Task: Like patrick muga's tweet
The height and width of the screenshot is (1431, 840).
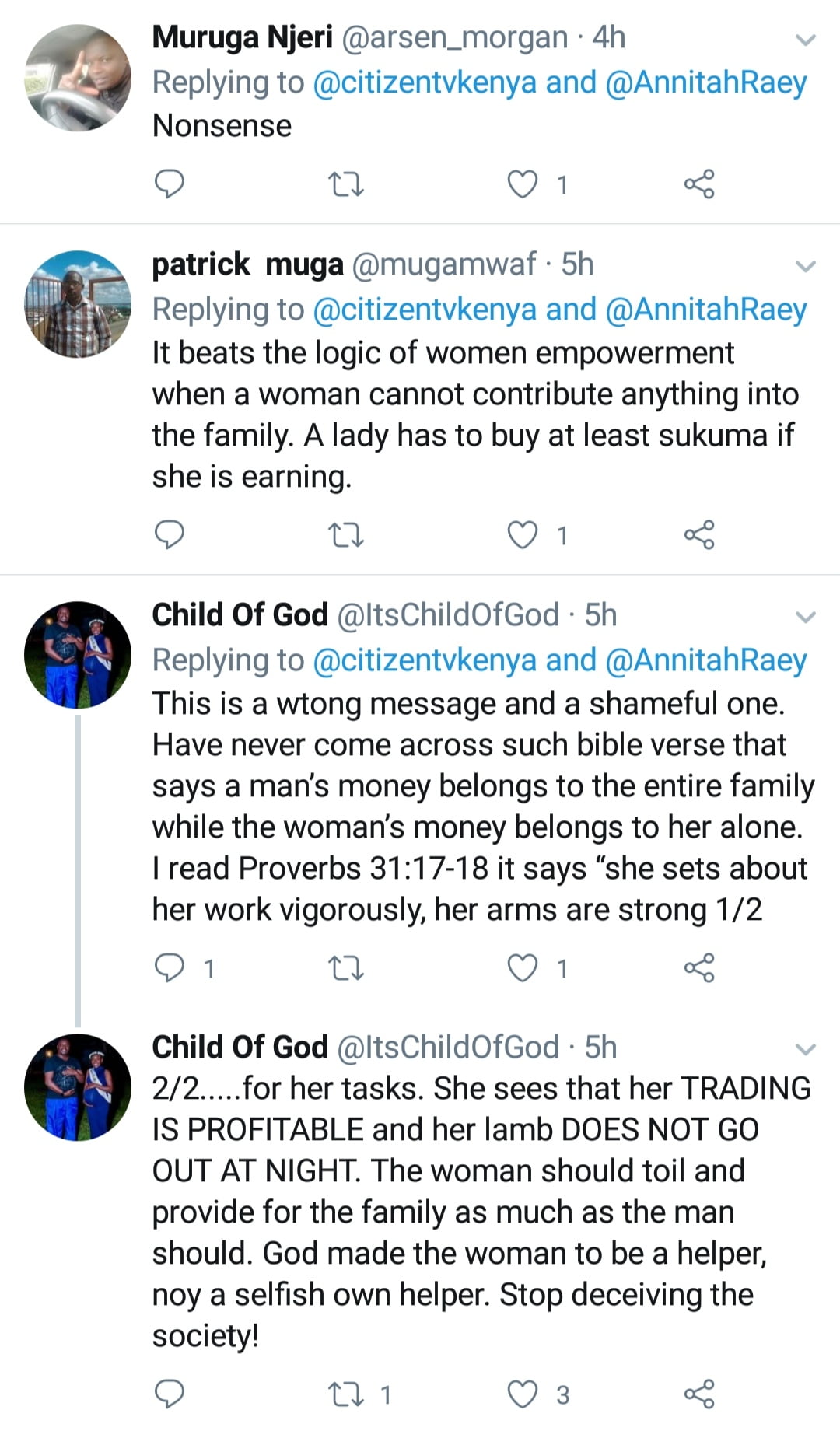Action: (523, 535)
